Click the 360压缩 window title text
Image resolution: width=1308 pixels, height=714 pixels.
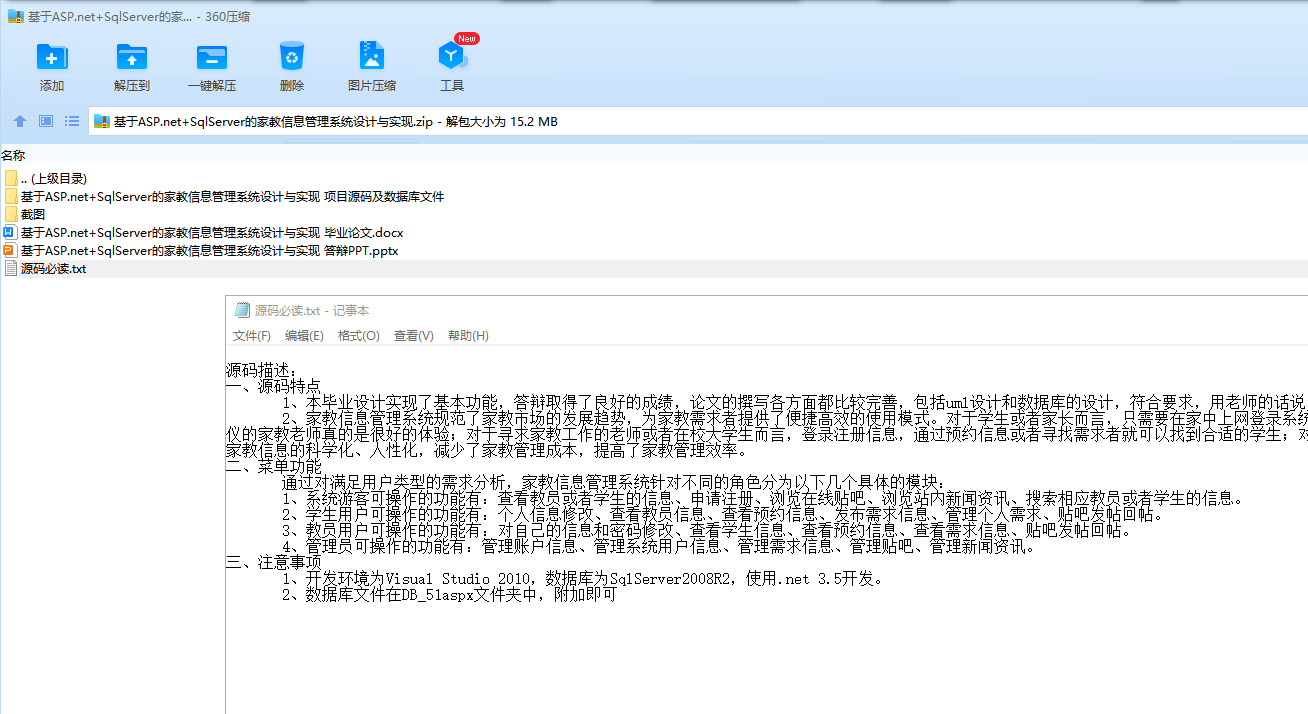(139, 17)
